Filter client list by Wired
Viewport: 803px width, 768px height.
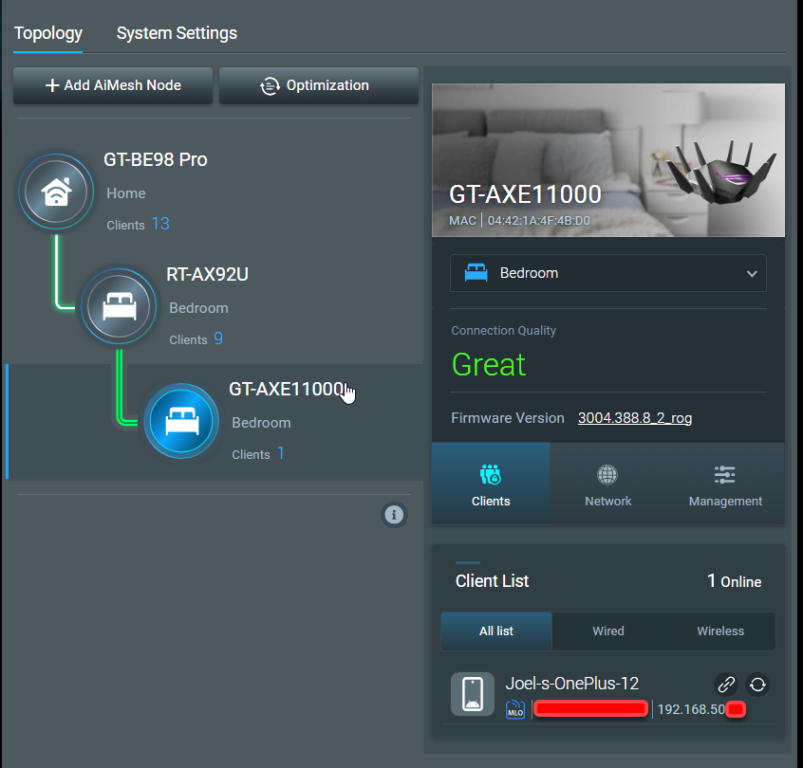[608, 631]
